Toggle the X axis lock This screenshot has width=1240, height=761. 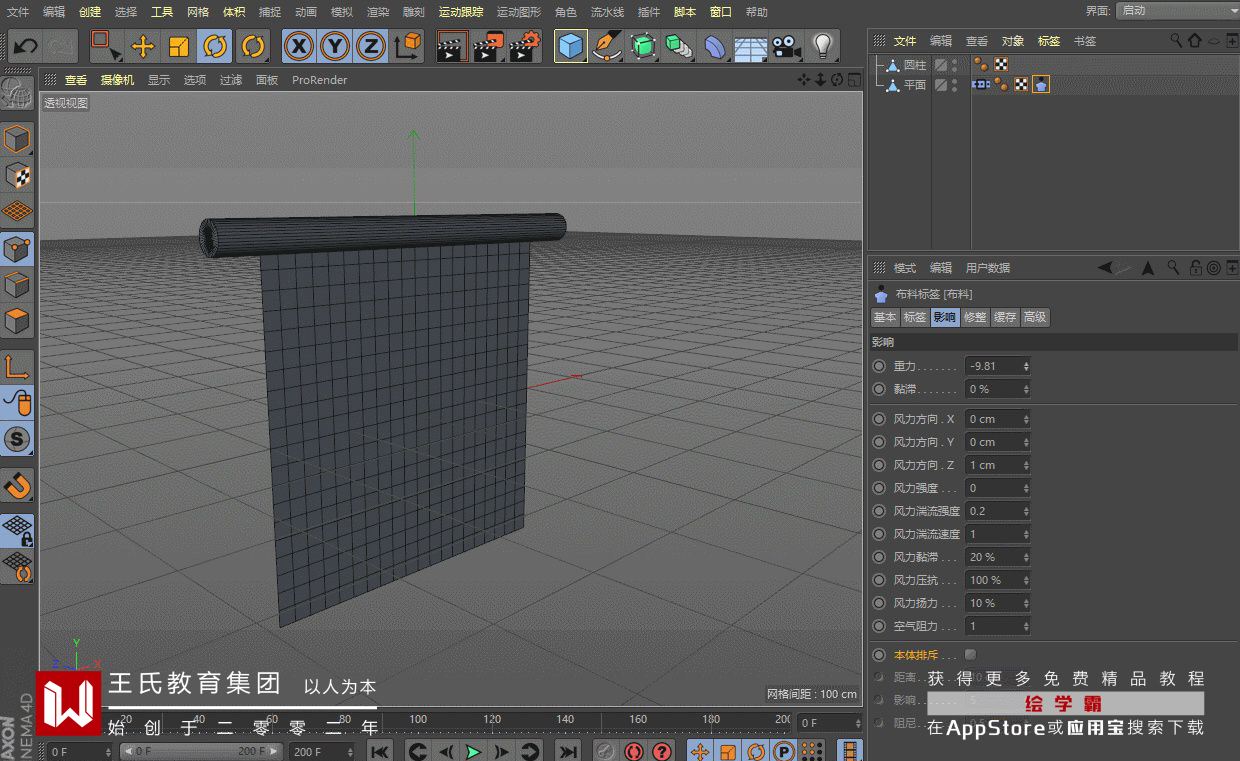(x=298, y=47)
